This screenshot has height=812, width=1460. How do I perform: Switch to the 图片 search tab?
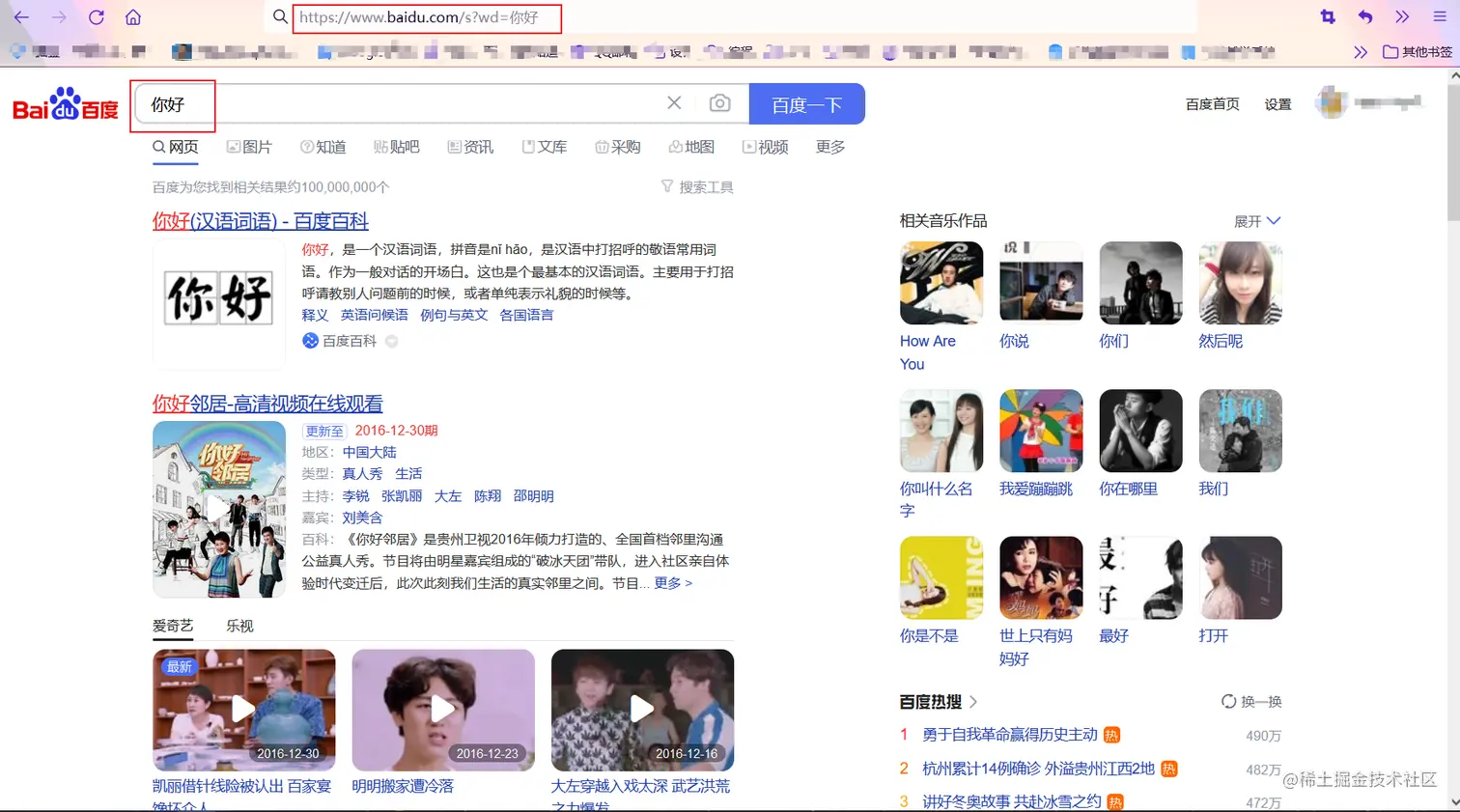click(250, 147)
